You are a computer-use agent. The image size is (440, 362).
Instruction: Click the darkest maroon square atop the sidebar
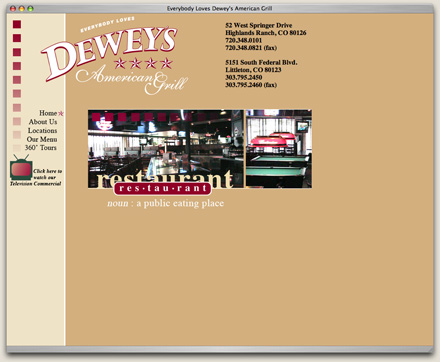click(17, 24)
